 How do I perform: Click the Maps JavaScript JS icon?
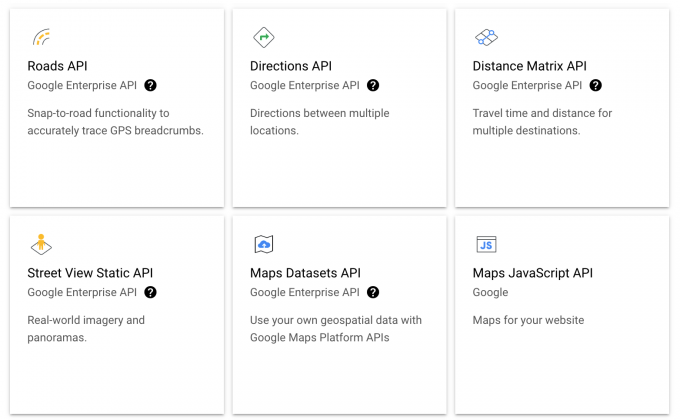[486, 244]
